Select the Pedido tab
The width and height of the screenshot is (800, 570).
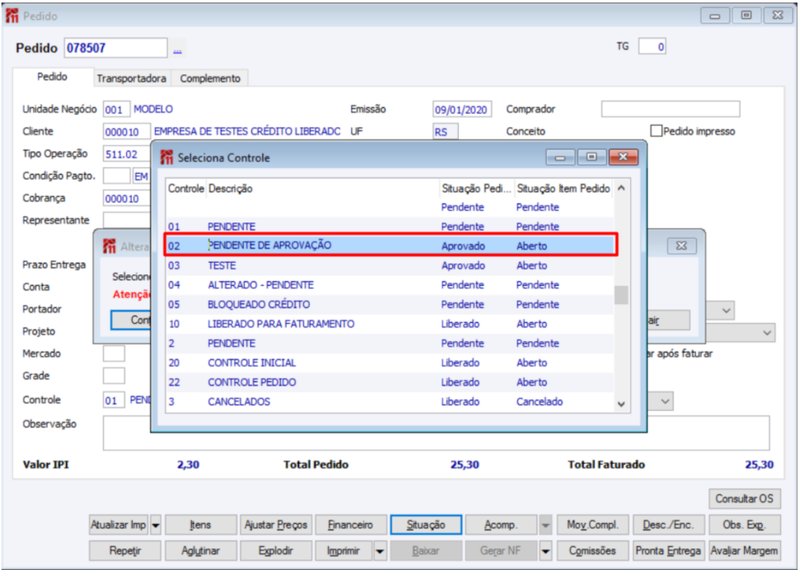coord(53,77)
